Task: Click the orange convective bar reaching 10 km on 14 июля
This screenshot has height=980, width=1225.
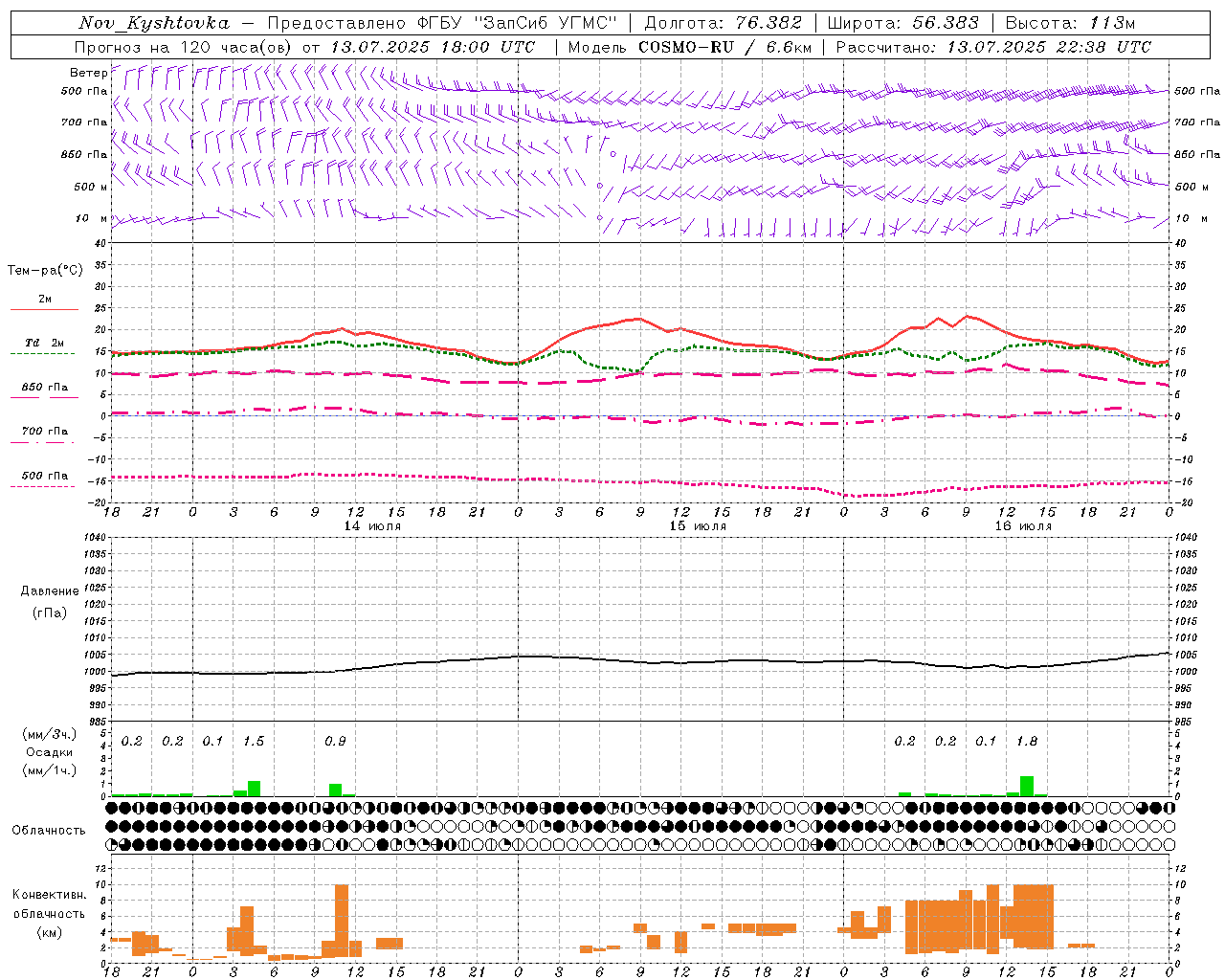Action: pyautogui.click(x=342, y=921)
